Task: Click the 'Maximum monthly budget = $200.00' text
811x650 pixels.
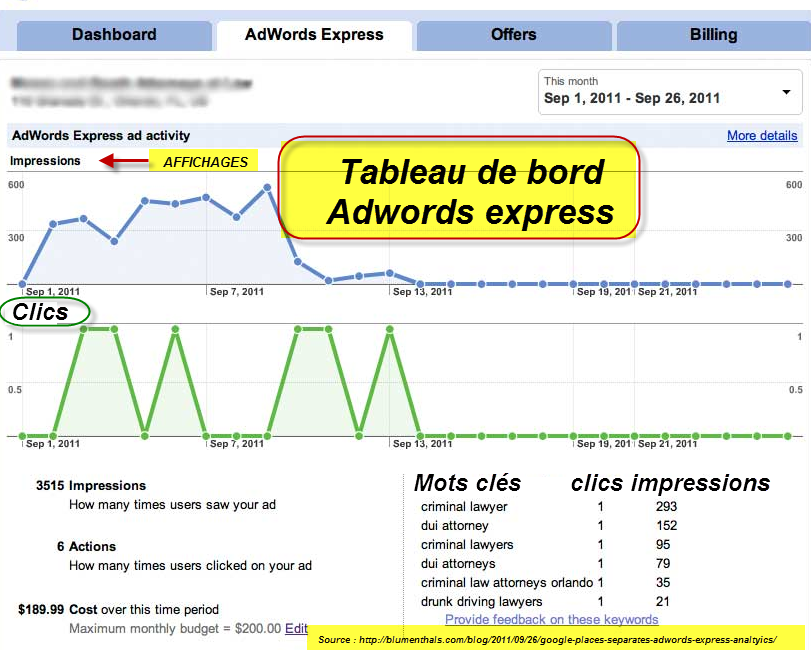Action: [175, 628]
